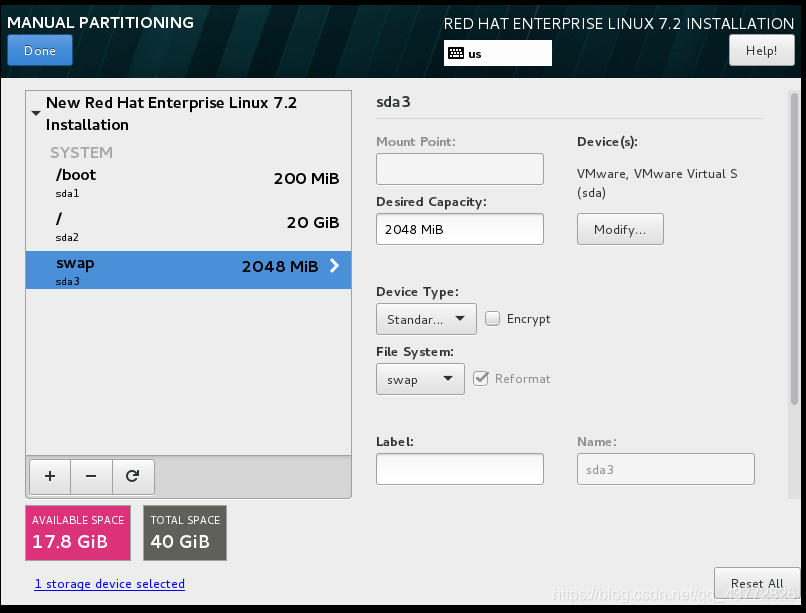Select the swap sda3 partition row
Image resolution: width=806 pixels, height=613 pixels.
click(x=188, y=270)
